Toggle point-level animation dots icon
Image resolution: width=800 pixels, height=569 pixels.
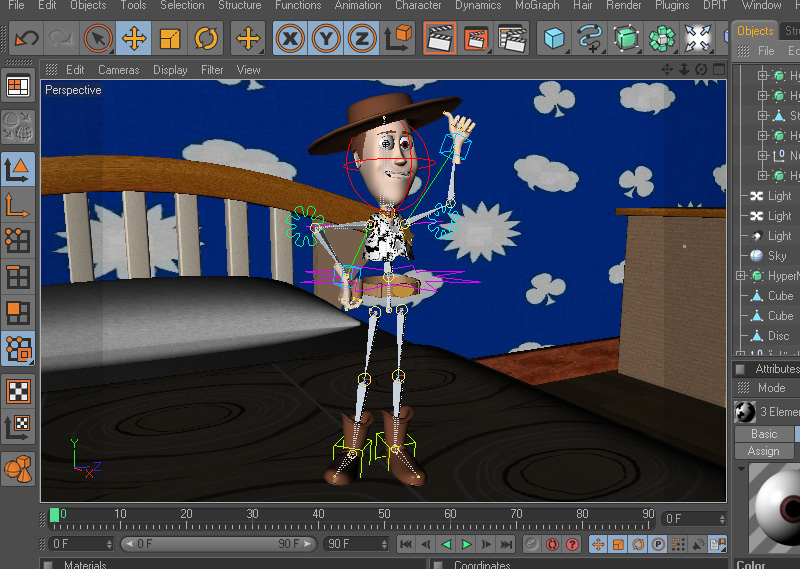pos(678,544)
